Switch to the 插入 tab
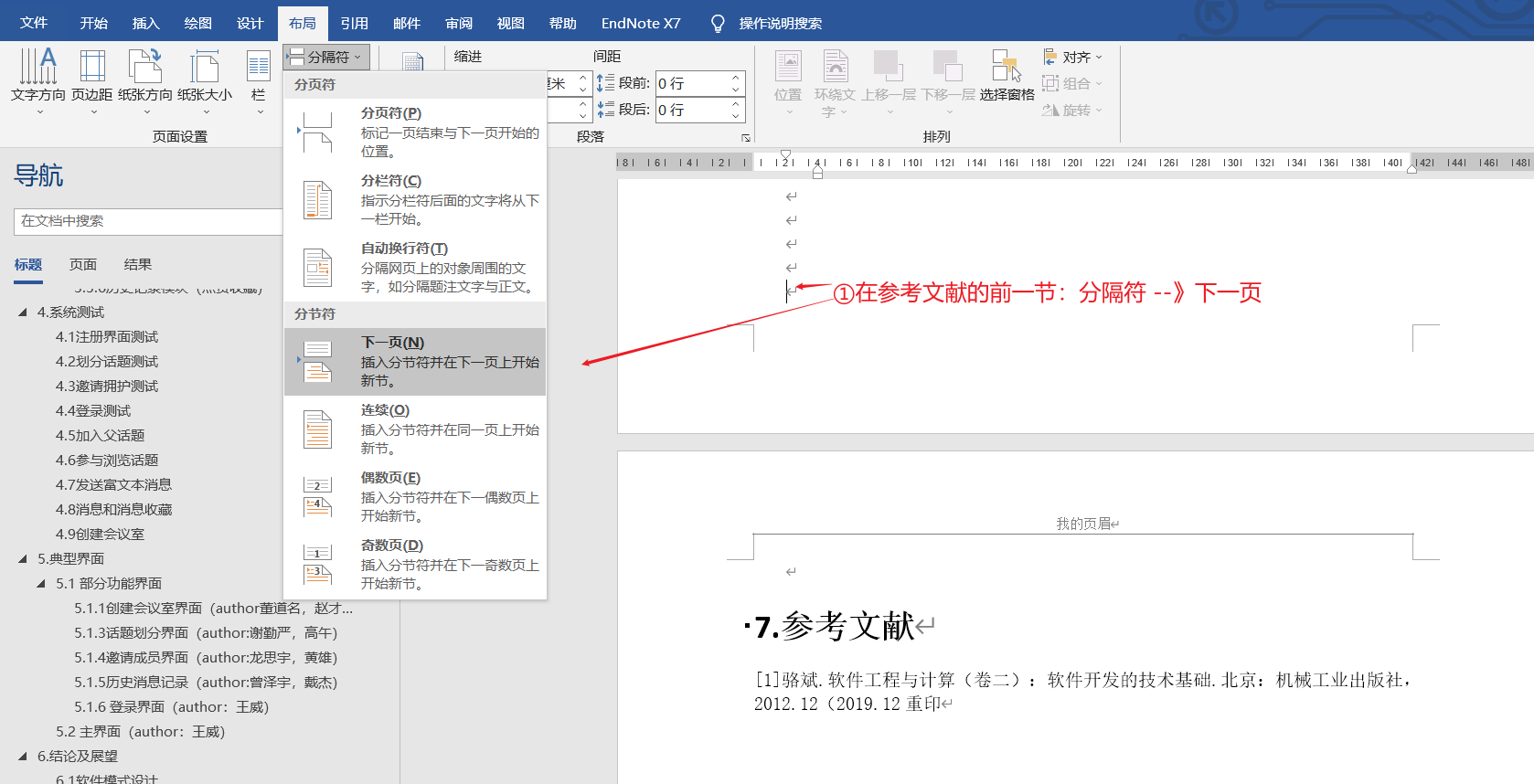Screen dimensions: 1534x784 click(145, 23)
